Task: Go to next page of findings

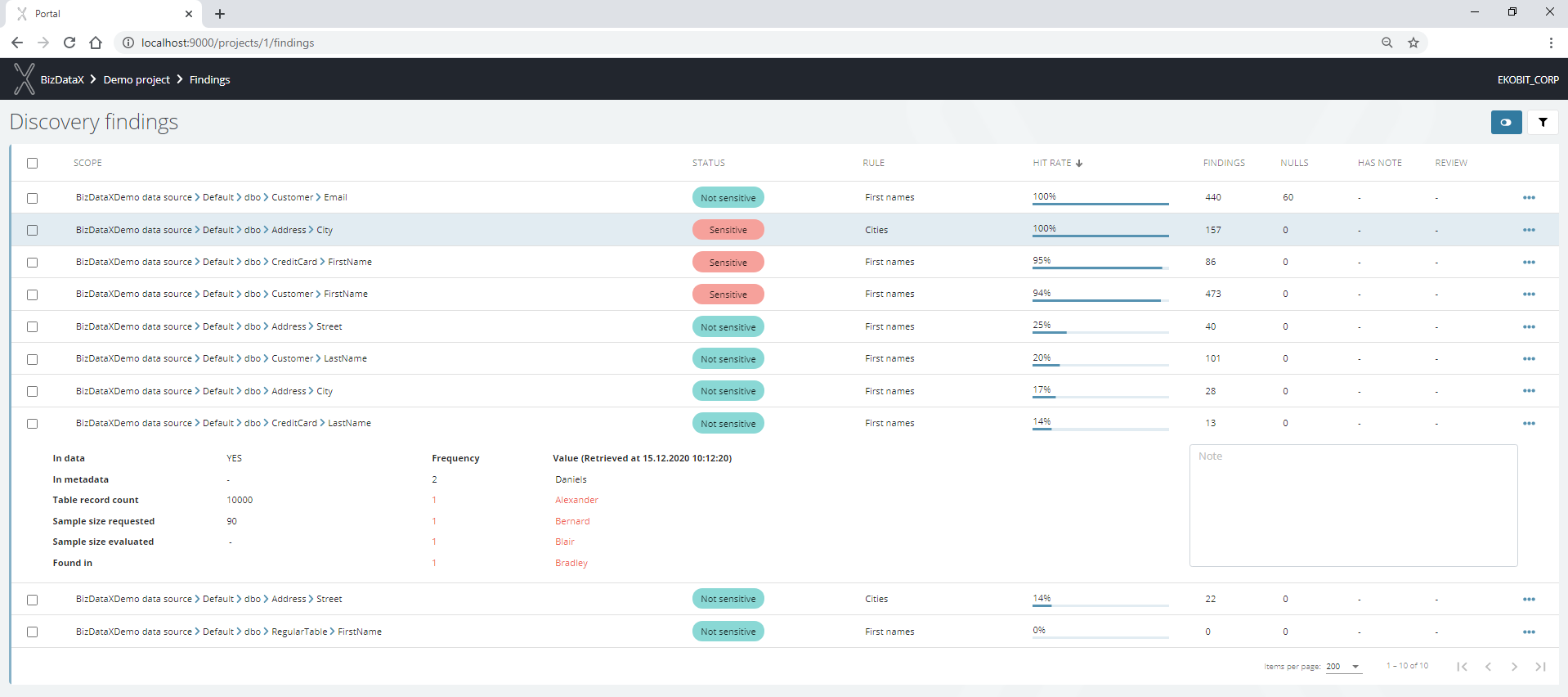Action: (1514, 667)
